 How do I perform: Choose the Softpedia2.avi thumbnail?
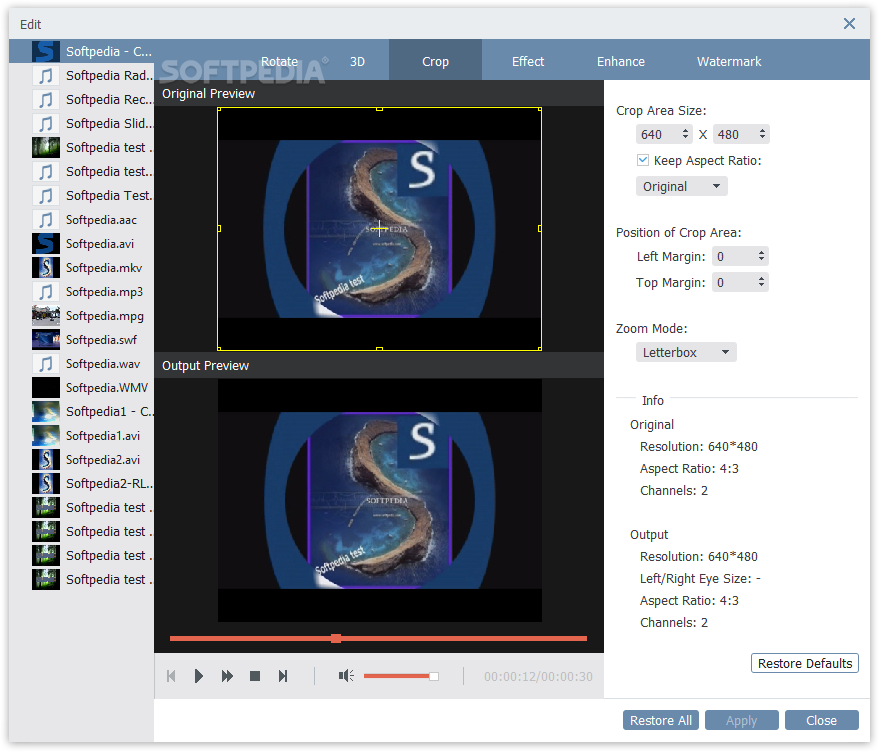pos(46,460)
